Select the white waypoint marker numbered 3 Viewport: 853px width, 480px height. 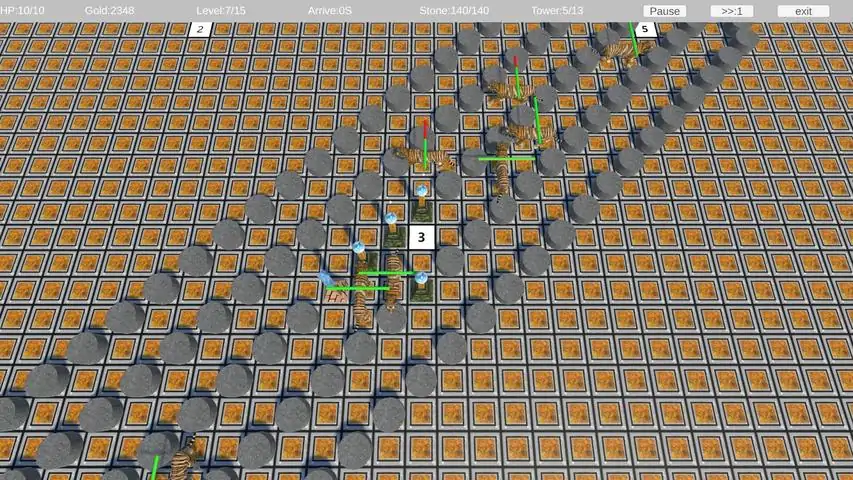(x=421, y=237)
